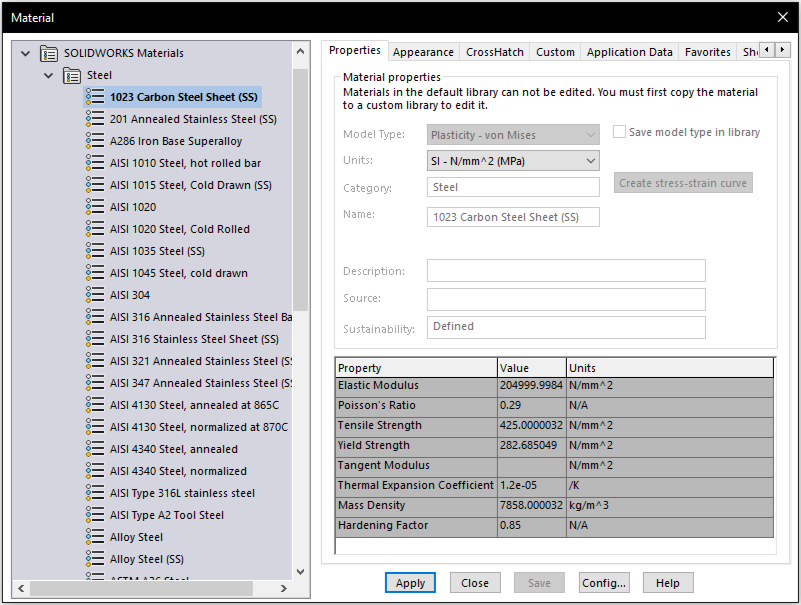Click icon beside AISI 4340 Steel, annealed
This screenshot has width=801, height=605.
(x=95, y=449)
